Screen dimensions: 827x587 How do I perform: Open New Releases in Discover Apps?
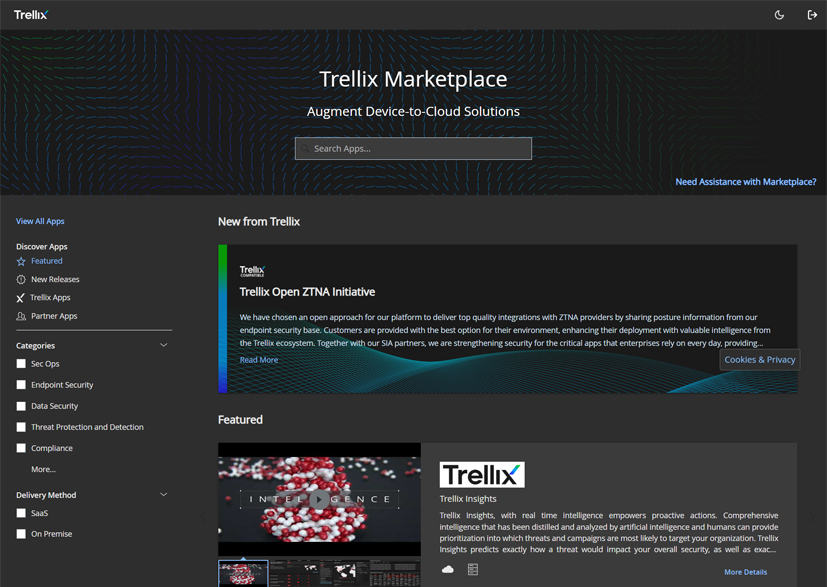(55, 280)
